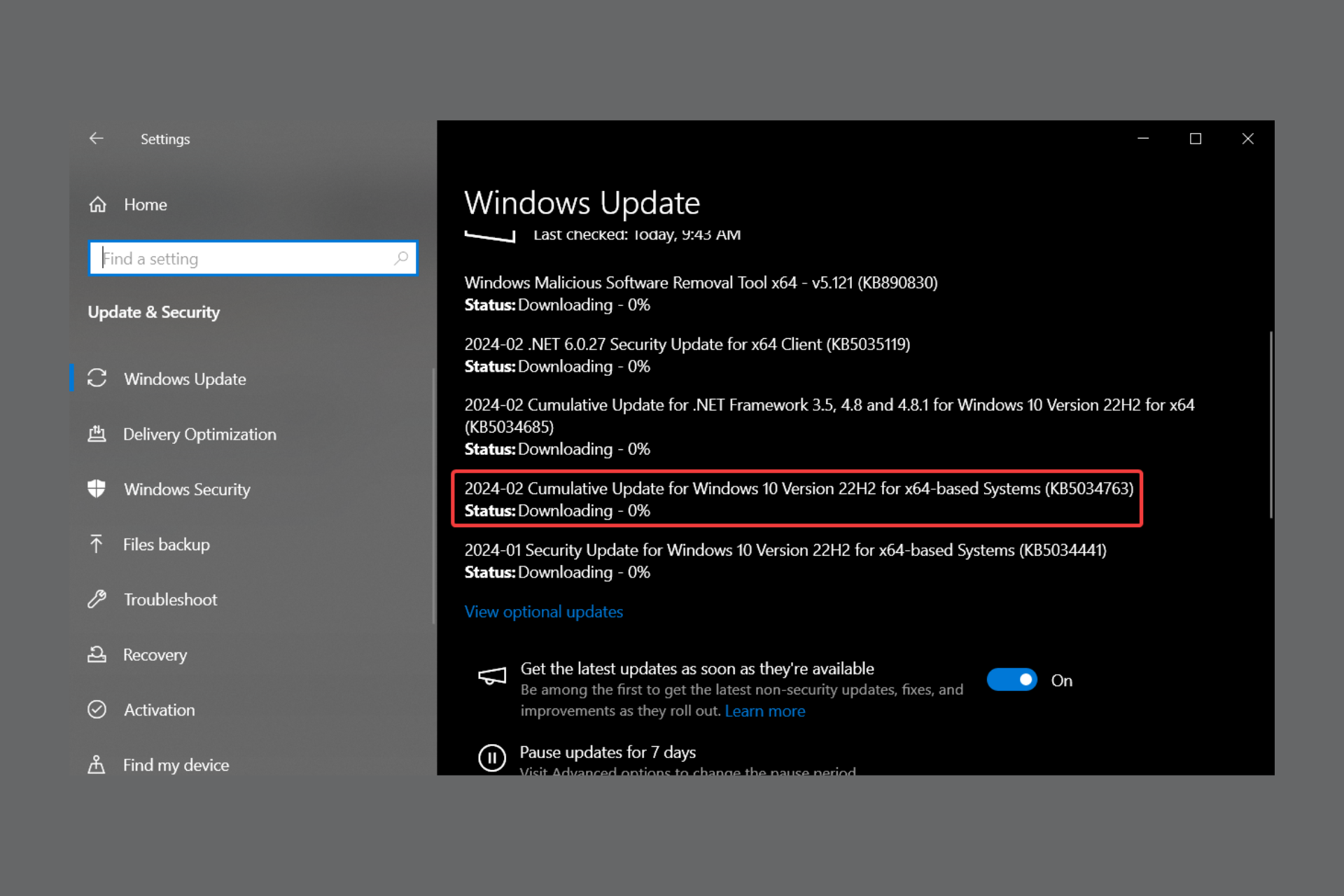Open View optional updates link
The image size is (1344, 896).
tap(544, 612)
